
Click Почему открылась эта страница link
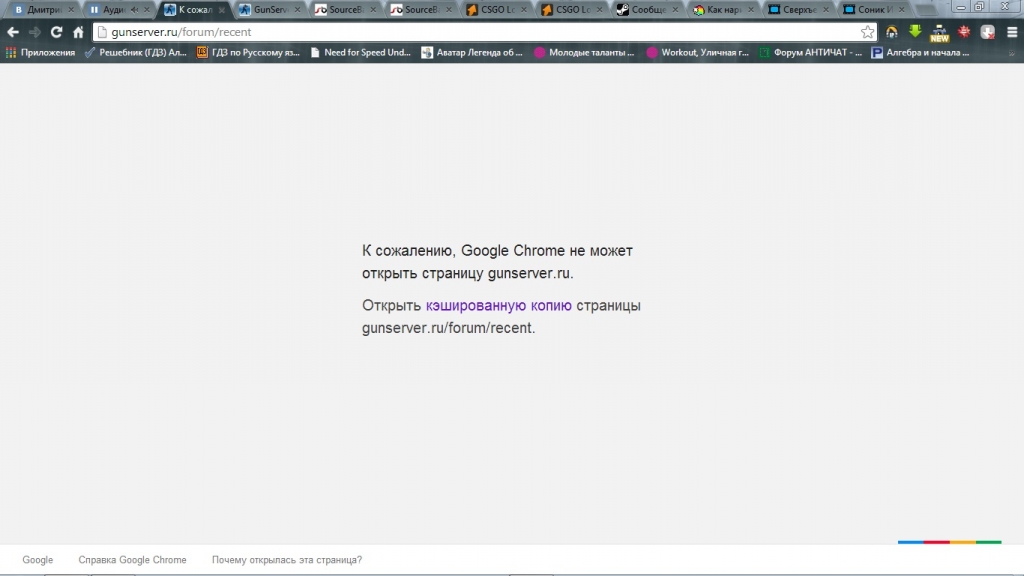pos(287,560)
